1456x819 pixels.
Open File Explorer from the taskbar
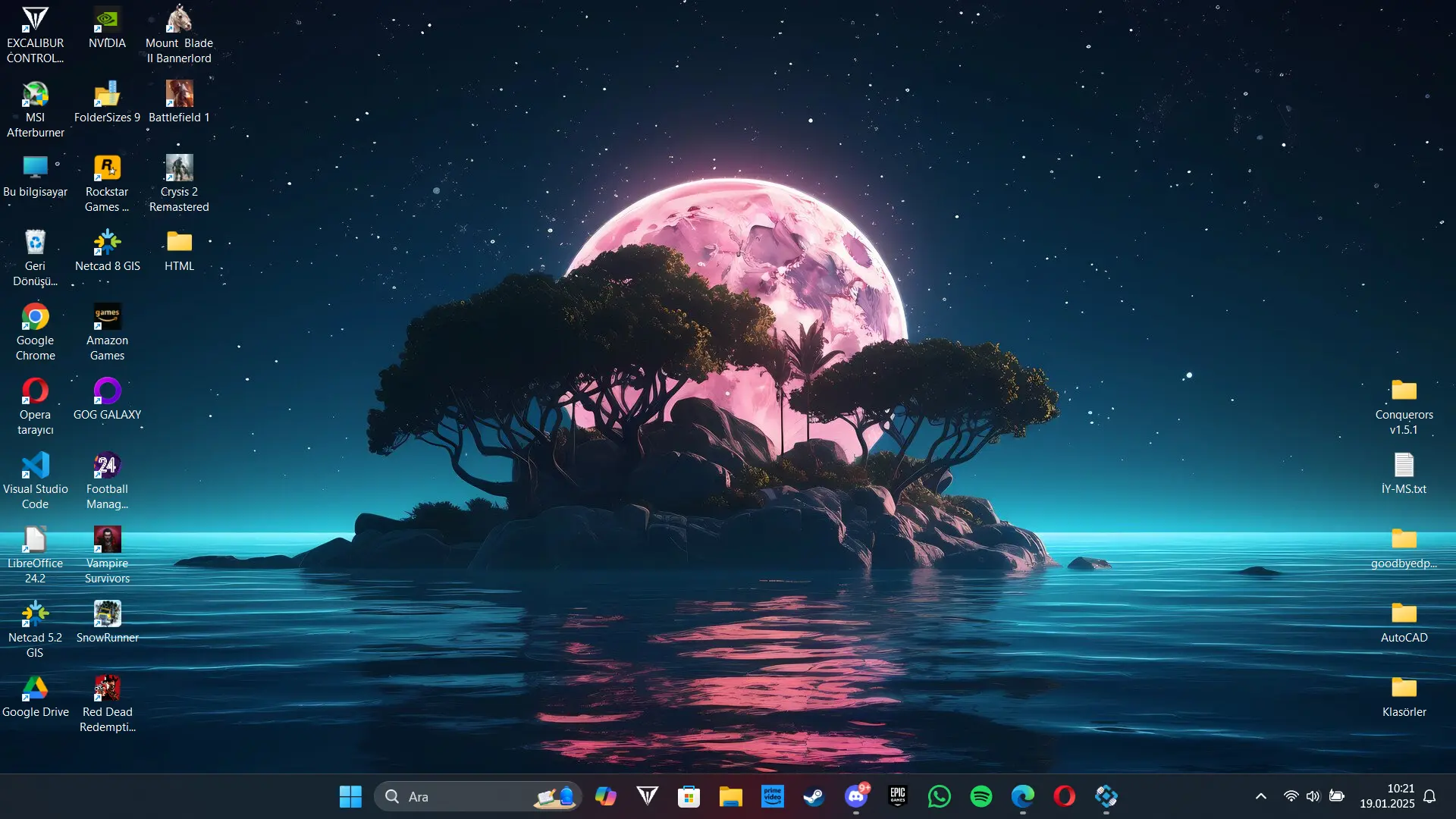pos(731,796)
